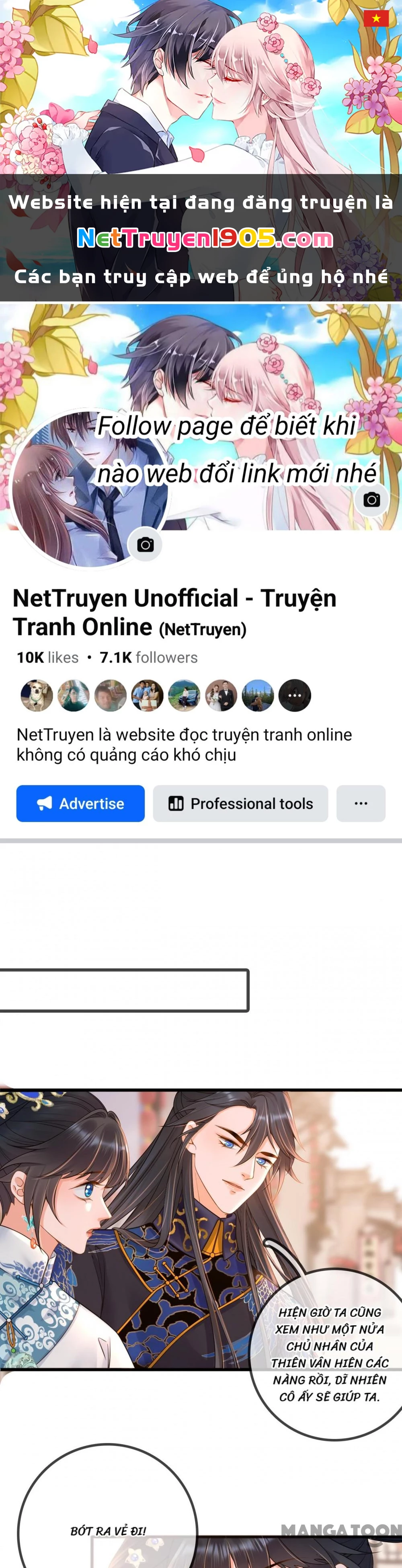The height and width of the screenshot is (1568, 402).
Task: Click the MangaToon watermark
Action: tap(341, 1530)
